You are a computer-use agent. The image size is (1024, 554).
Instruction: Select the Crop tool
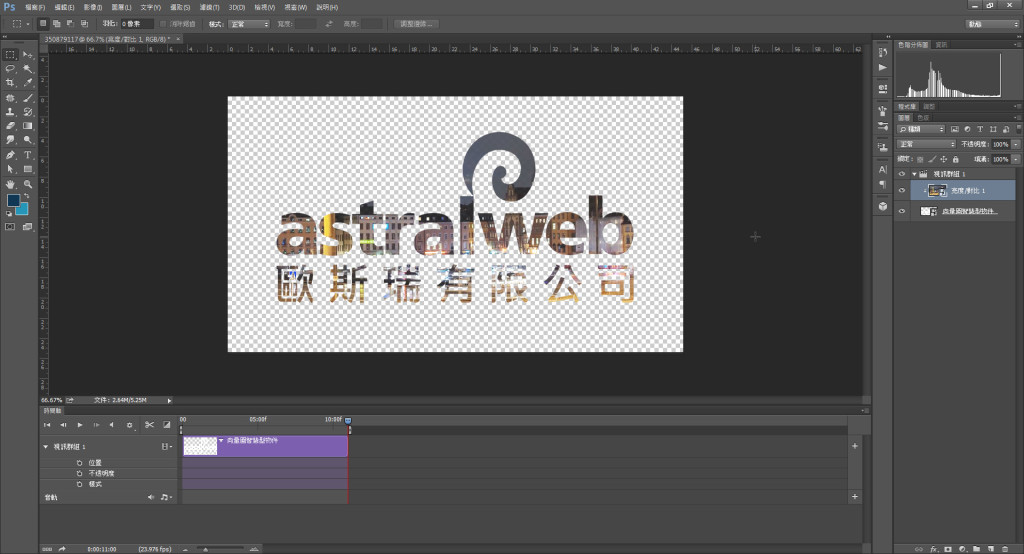coord(10,82)
